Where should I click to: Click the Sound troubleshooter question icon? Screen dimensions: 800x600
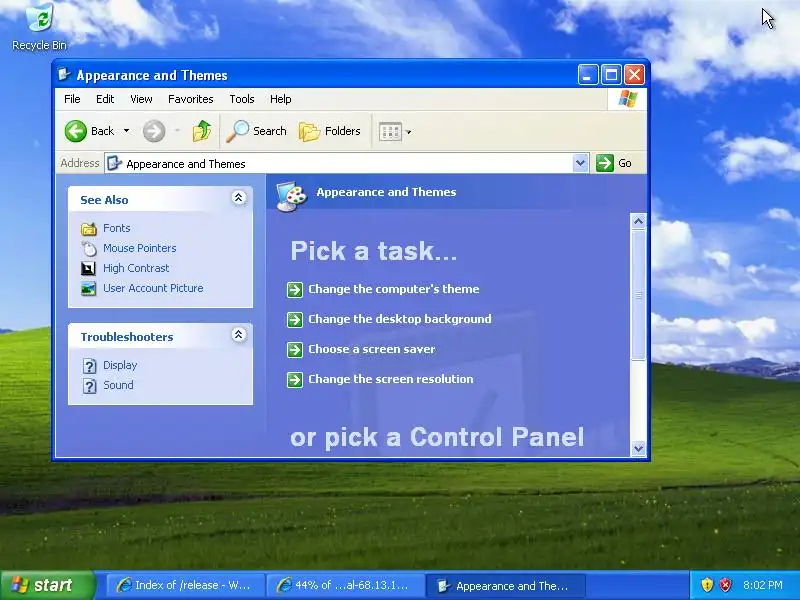89,386
